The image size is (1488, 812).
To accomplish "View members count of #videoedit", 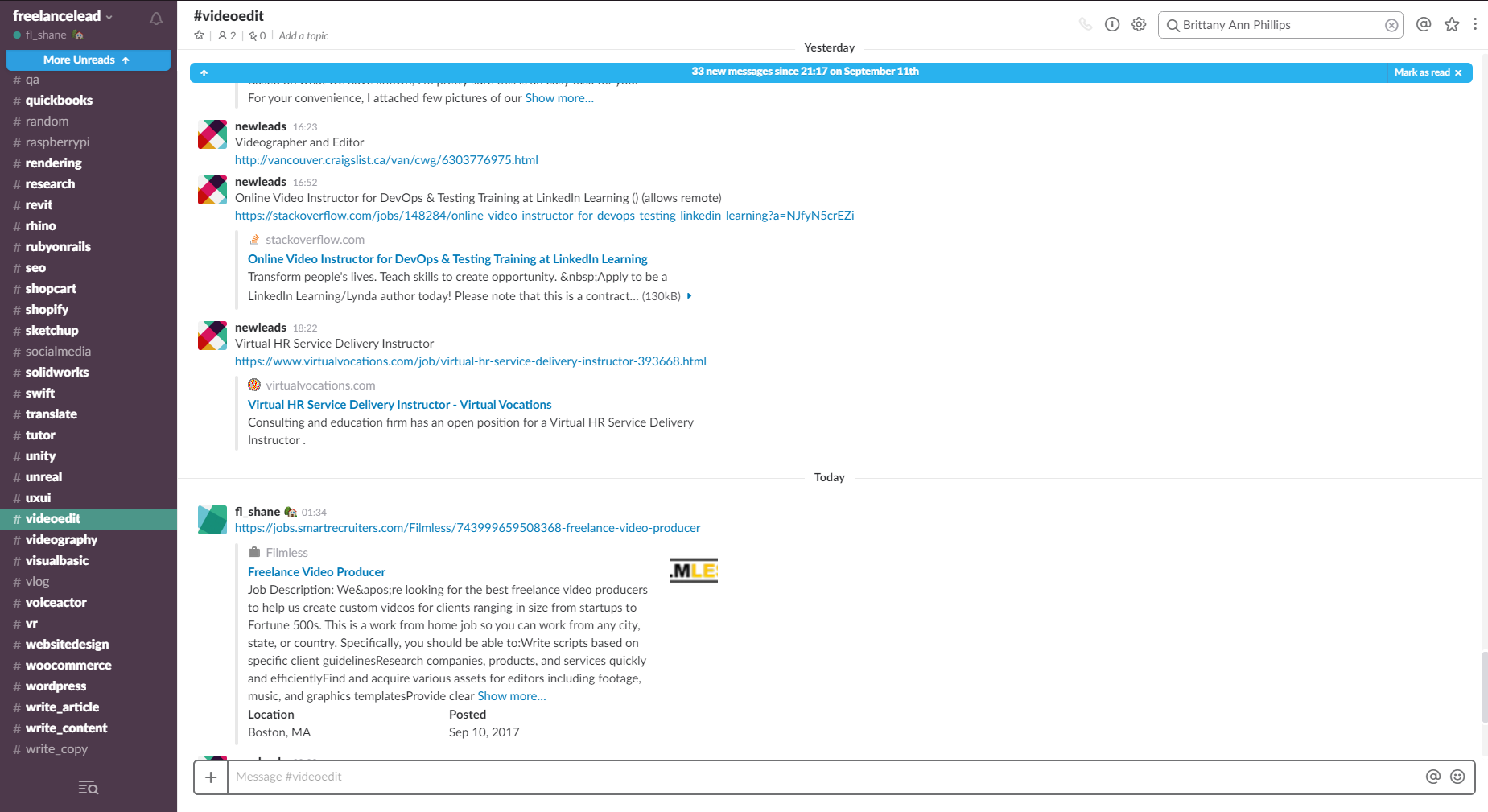I will 227,35.
